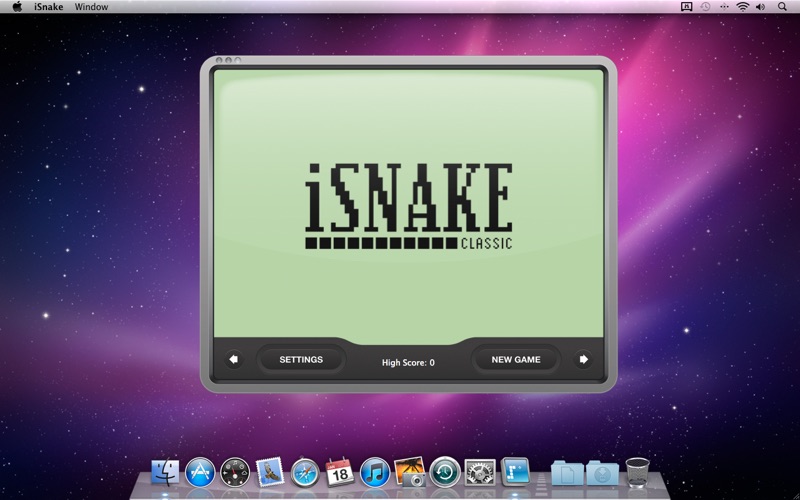This screenshot has width=800, height=500.
Task: Click the volume icon in the menu bar
Action: coord(761,7)
